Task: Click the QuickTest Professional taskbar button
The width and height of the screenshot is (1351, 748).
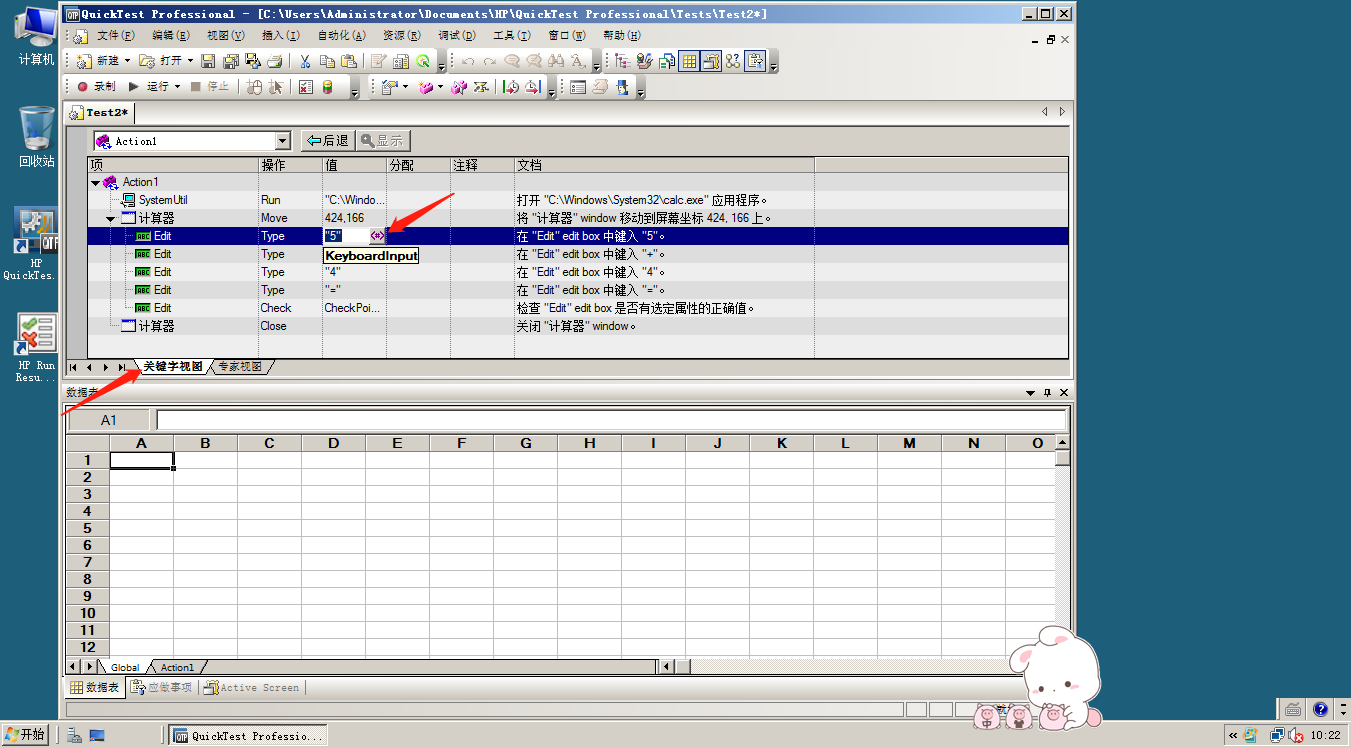Action: (248, 736)
